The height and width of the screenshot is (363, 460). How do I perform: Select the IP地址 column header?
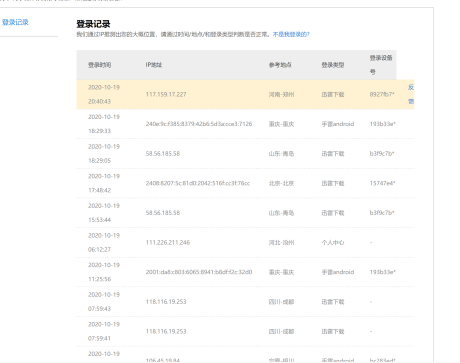pyautogui.click(x=154, y=65)
